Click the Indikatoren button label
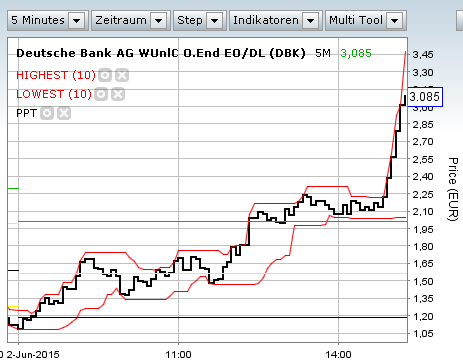Viewport: 463px width, 362px height. pyautogui.click(x=266, y=20)
